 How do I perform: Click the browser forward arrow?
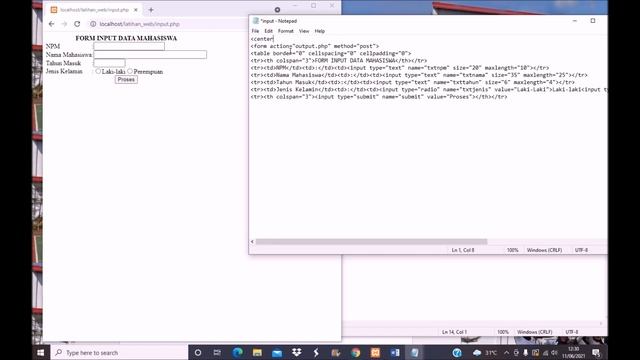pyautogui.click(x=64, y=24)
